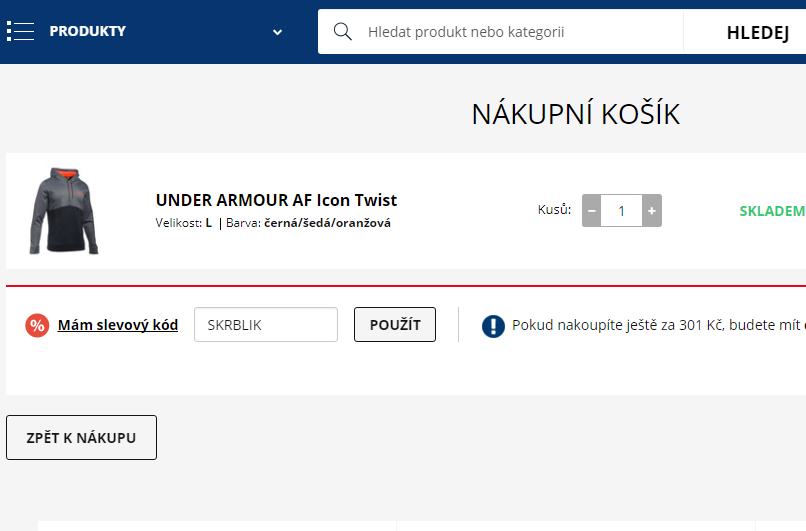Click the SKLADEM availability text

point(772,211)
